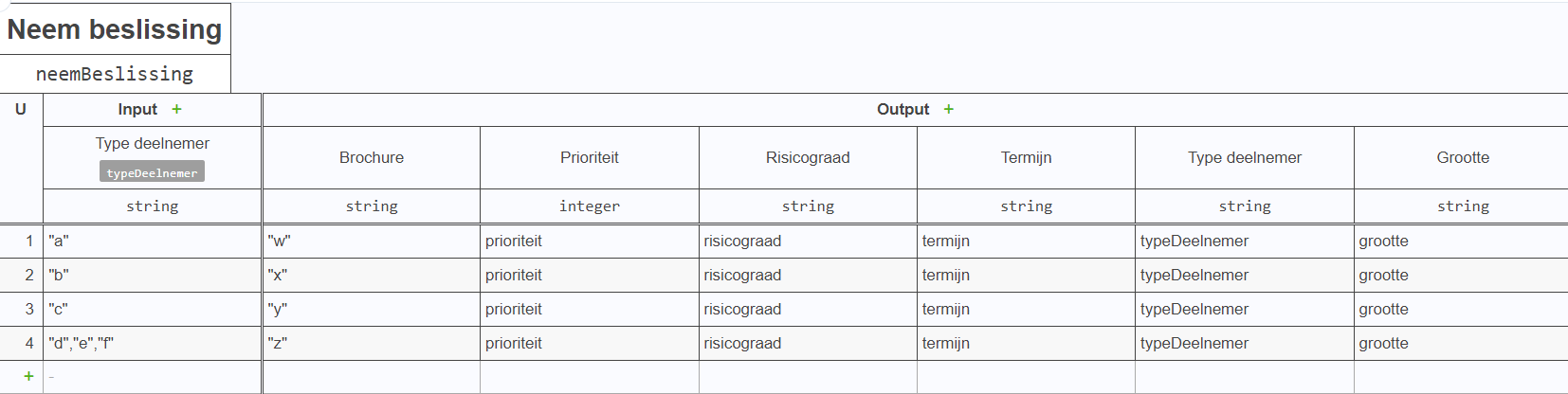Change the string type of input column

click(x=152, y=206)
